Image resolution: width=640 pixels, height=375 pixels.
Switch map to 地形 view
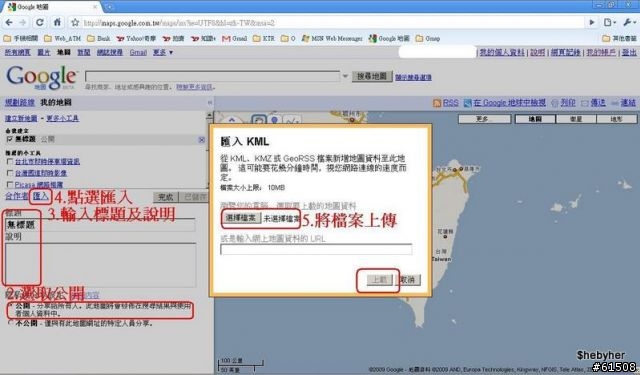coord(617,119)
